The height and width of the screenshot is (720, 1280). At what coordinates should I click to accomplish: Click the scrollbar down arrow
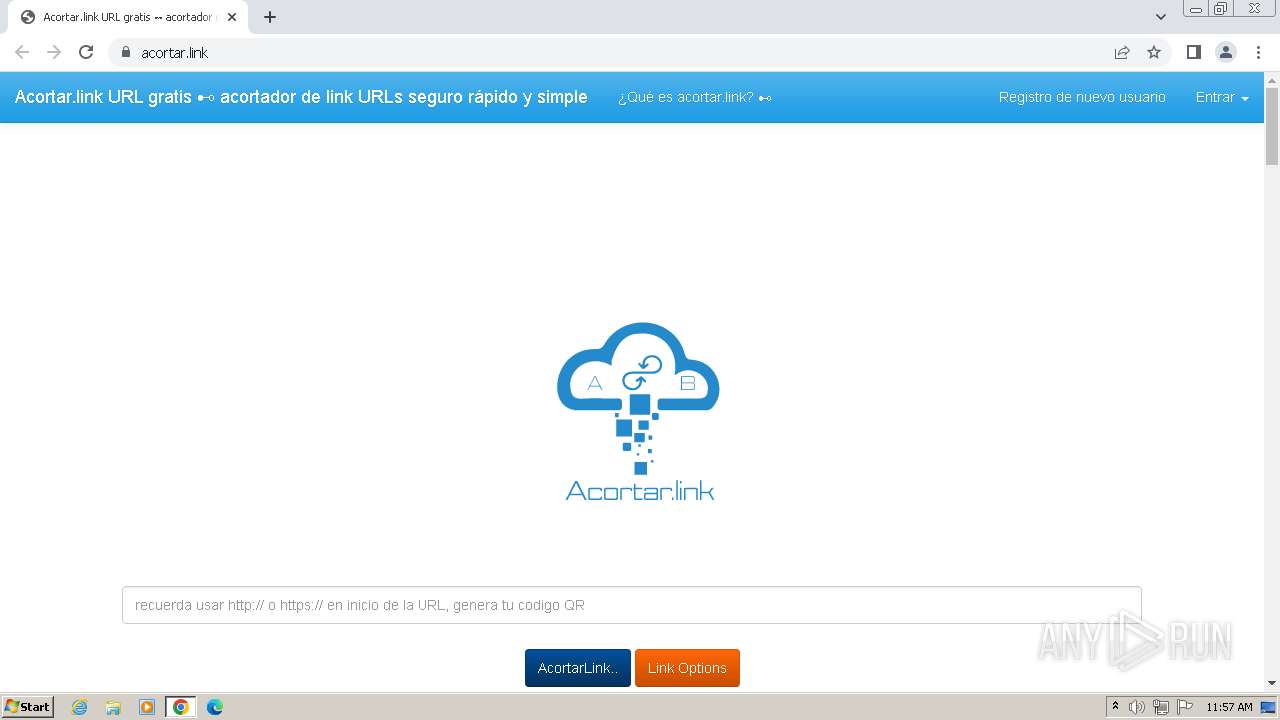[1272, 683]
